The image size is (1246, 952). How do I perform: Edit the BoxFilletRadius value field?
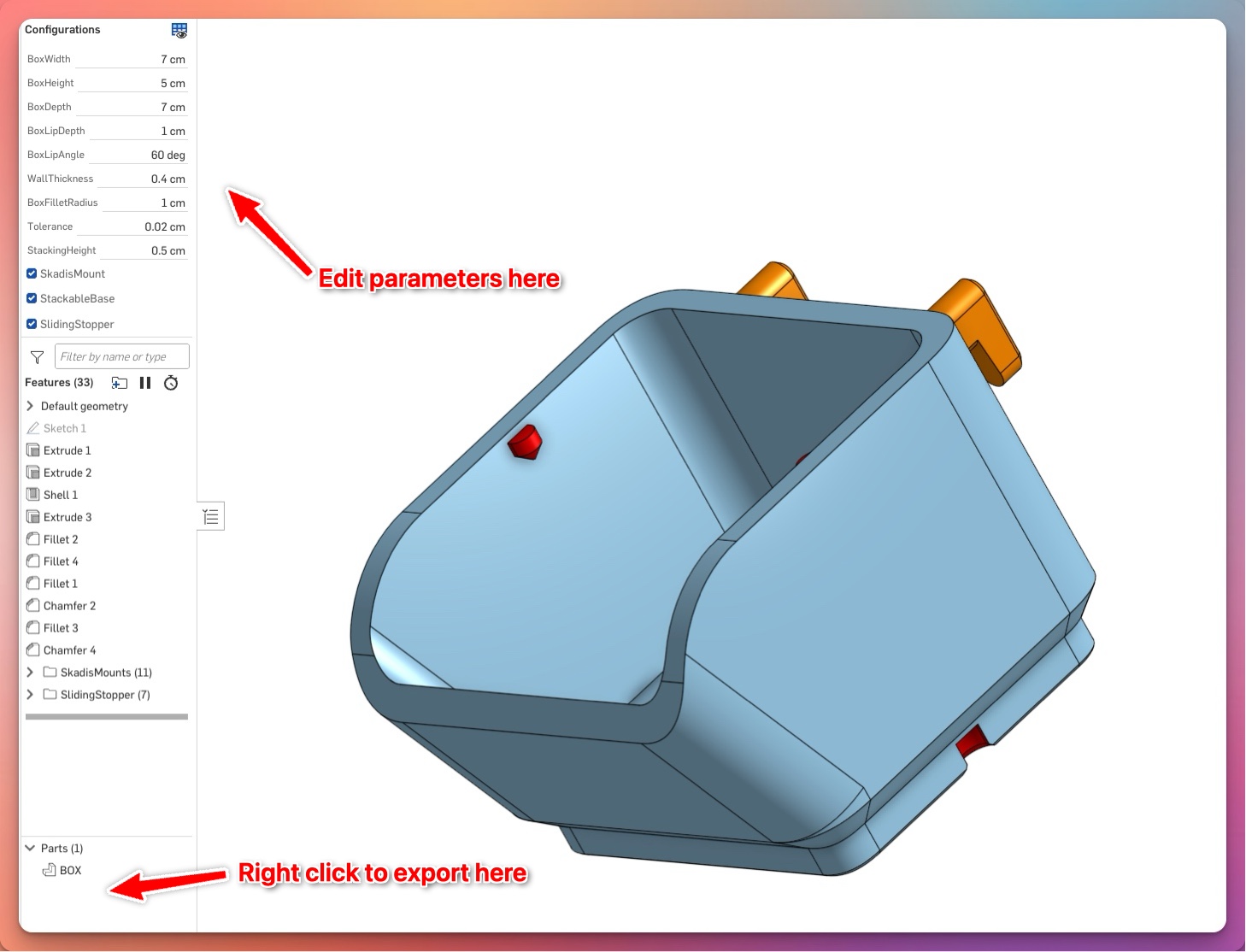(144, 203)
